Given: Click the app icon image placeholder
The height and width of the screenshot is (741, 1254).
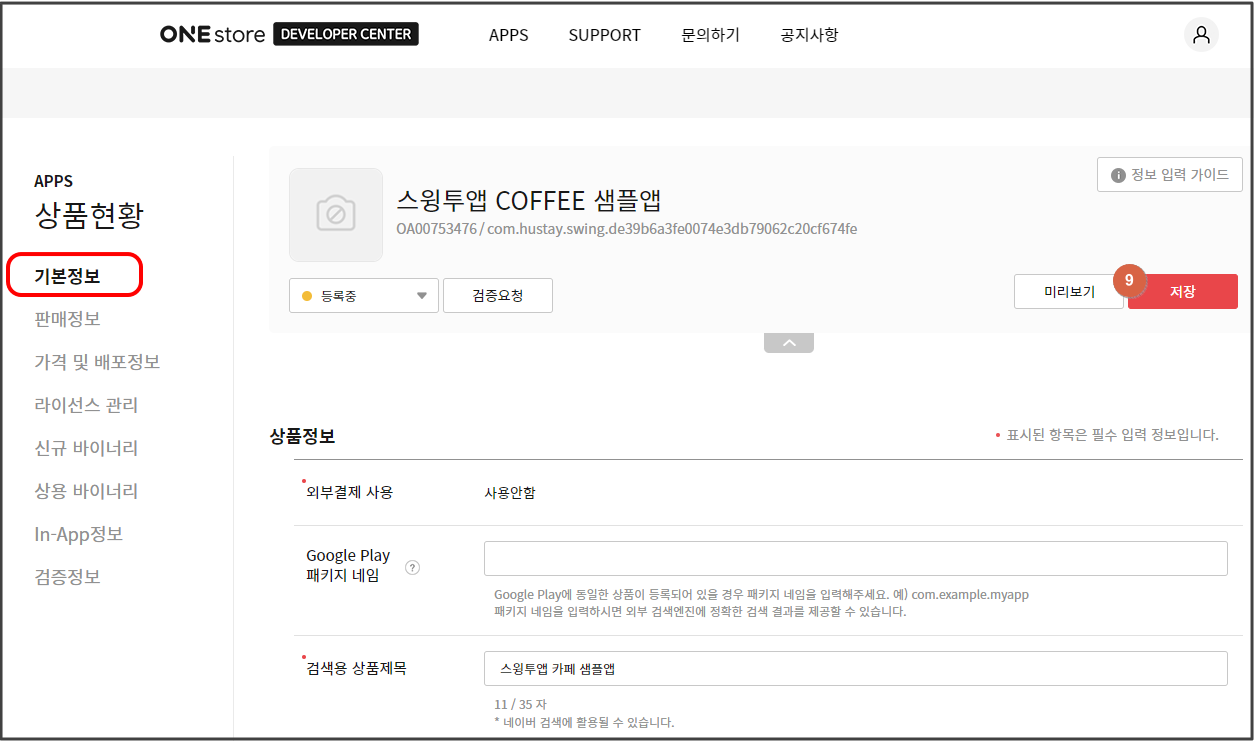Looking at the screenshot, I should [x=336, y=215].
